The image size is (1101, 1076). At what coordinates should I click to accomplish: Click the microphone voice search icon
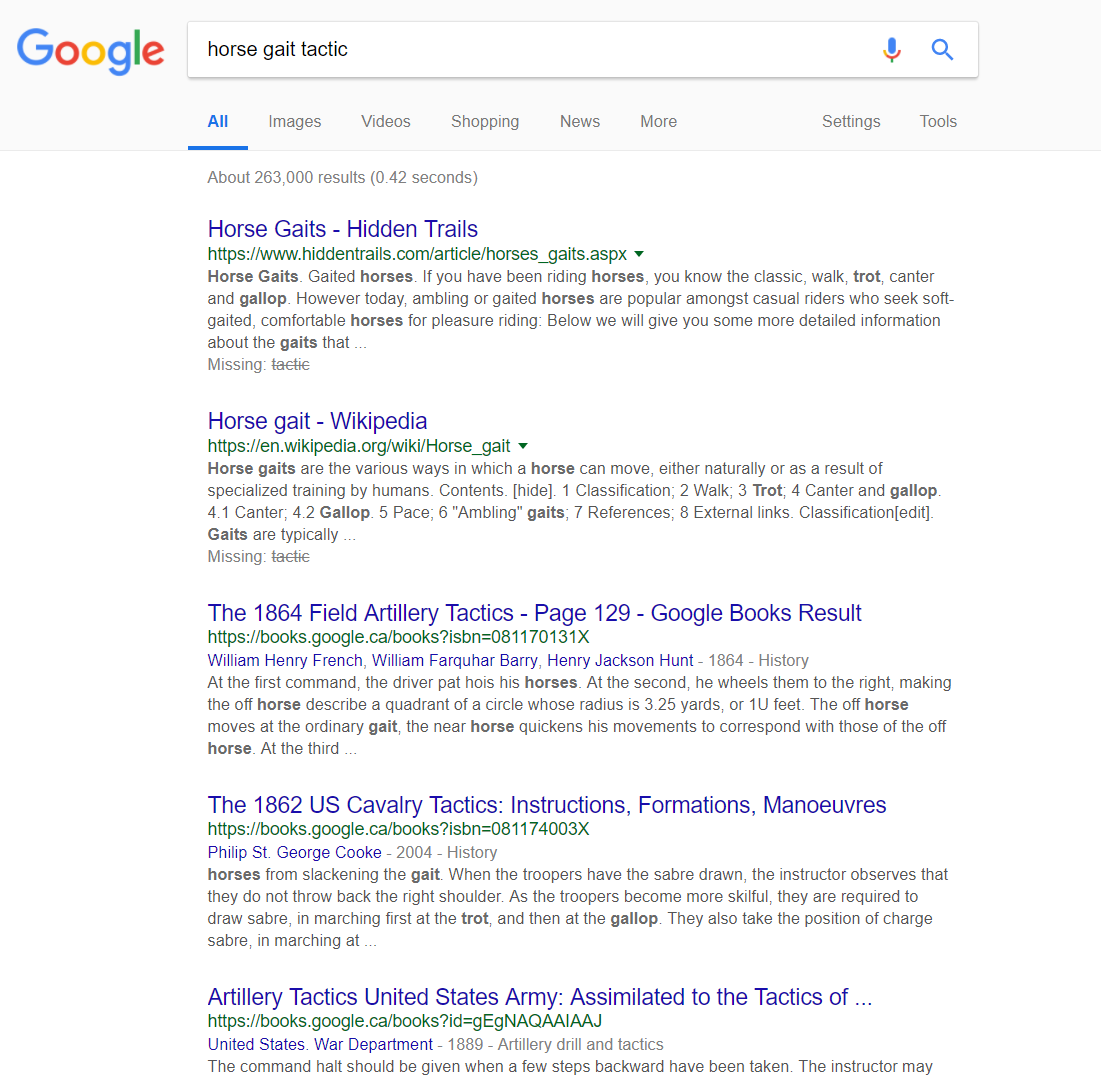click(892, 50)
